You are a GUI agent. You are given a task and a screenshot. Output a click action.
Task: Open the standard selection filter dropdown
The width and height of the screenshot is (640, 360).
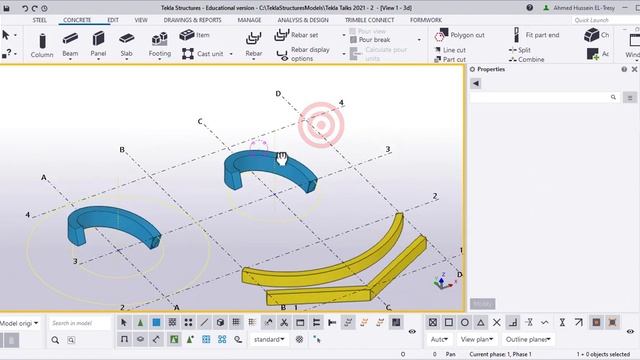[x=269, y=339]
